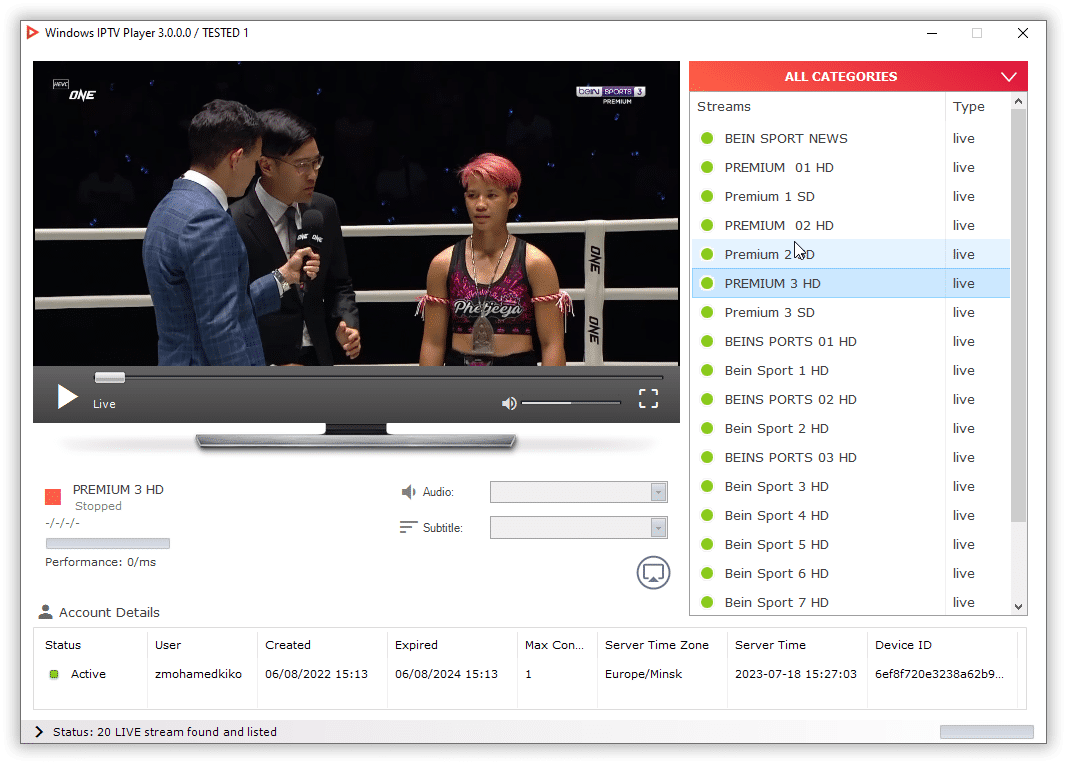1067x764 pixels.
Task: Click the Type column header
Action: point(968,107)
